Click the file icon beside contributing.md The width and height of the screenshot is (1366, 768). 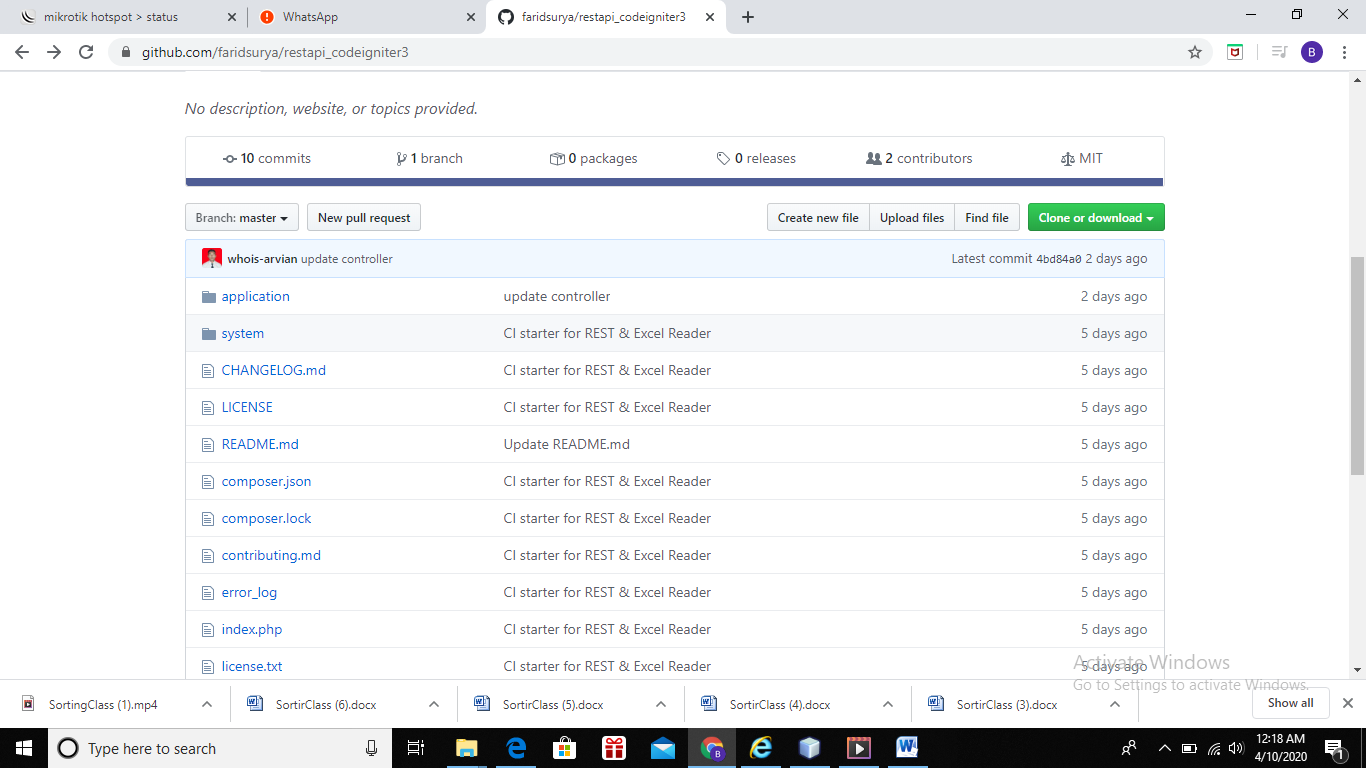208,556
